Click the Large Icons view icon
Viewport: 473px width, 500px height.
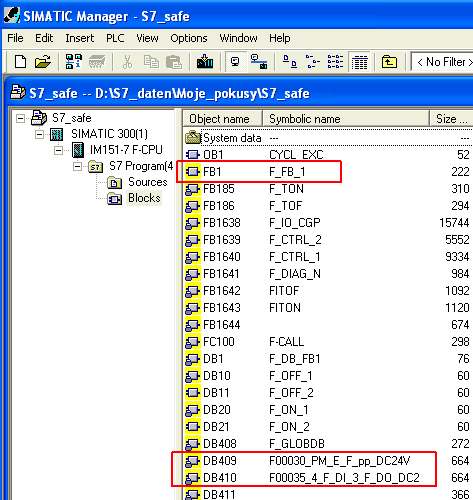(289, 62)
